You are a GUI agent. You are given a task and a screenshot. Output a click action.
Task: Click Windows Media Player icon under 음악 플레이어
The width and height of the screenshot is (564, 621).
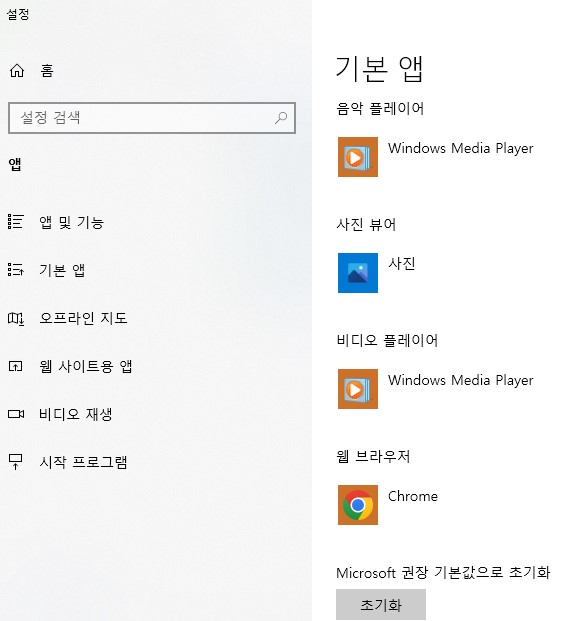pyautogui.click(x=358, y=157)
